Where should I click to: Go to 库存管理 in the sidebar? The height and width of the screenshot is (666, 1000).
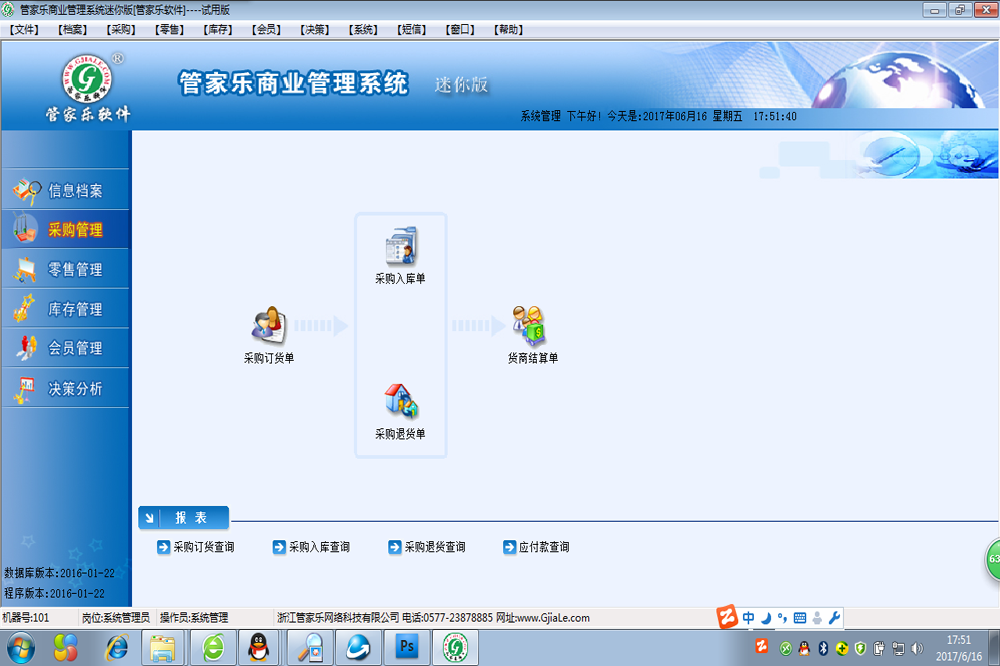click(x=66, y=309)
